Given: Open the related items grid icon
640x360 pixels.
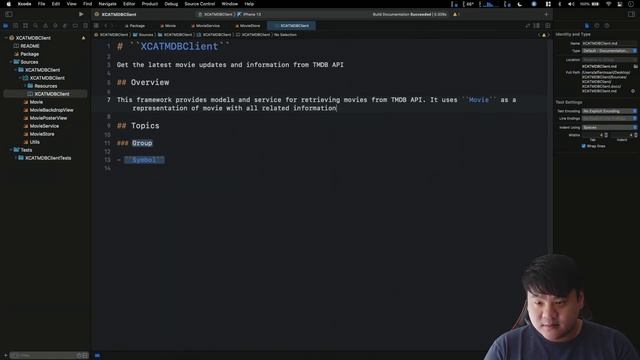Looking at the screenshot, I should pyautogui.click(x=96, y=25).
